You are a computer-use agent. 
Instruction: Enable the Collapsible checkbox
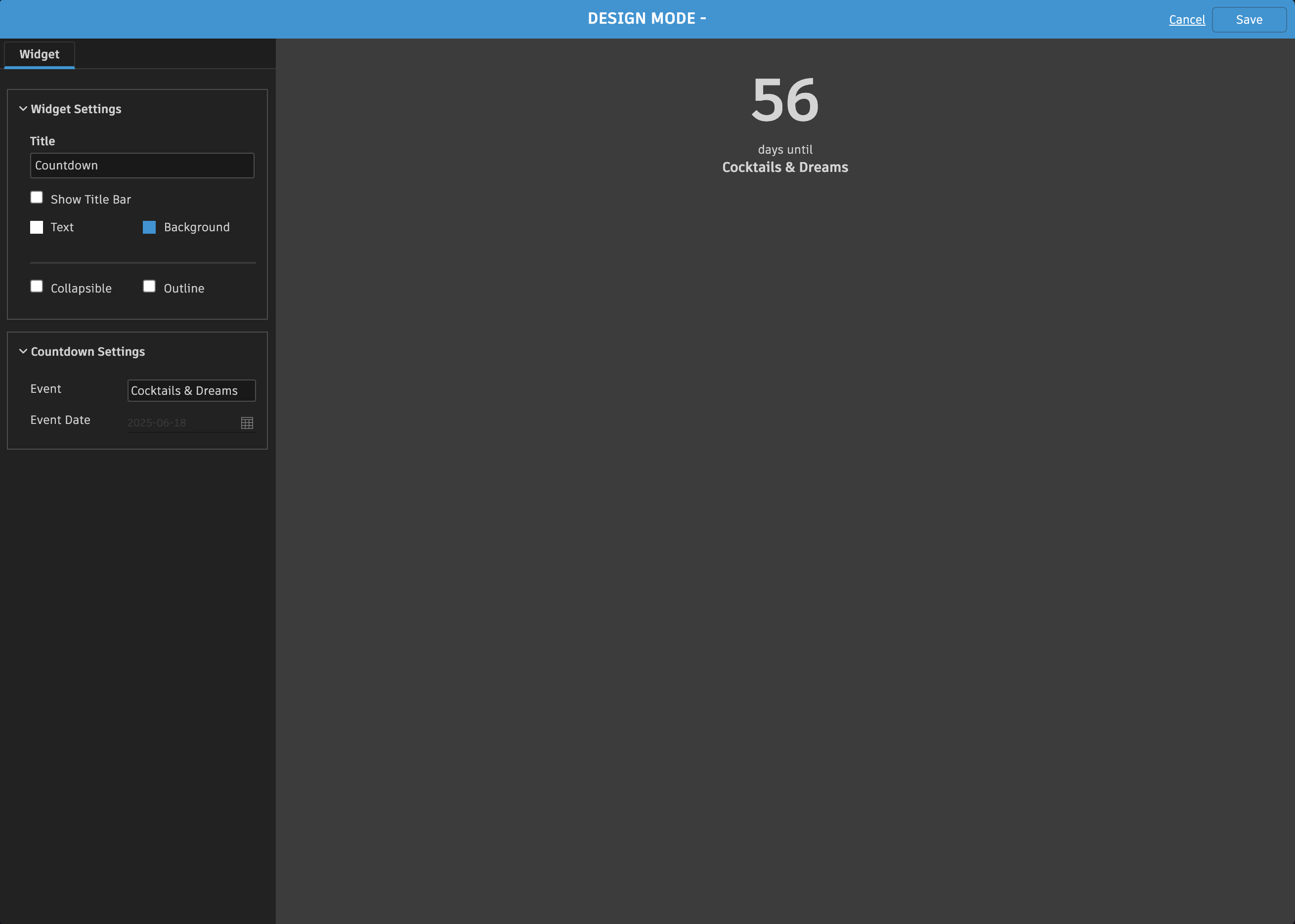[37, 286]
